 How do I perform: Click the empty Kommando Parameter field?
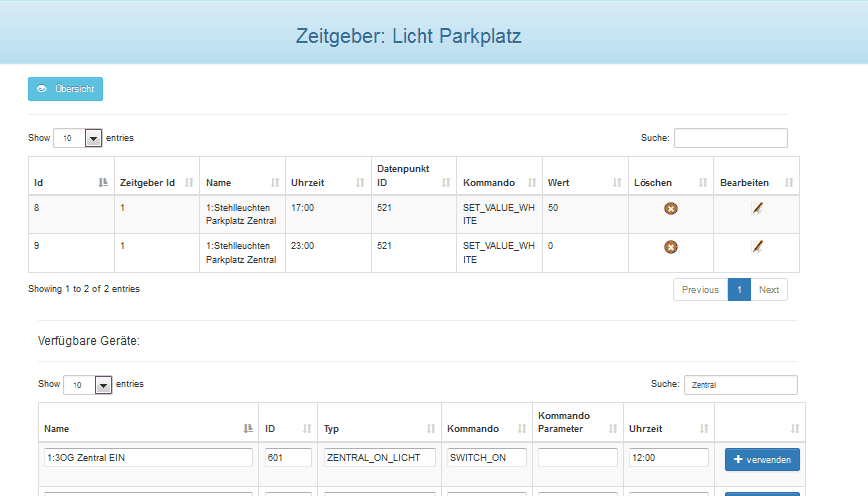tap(577, 458)
